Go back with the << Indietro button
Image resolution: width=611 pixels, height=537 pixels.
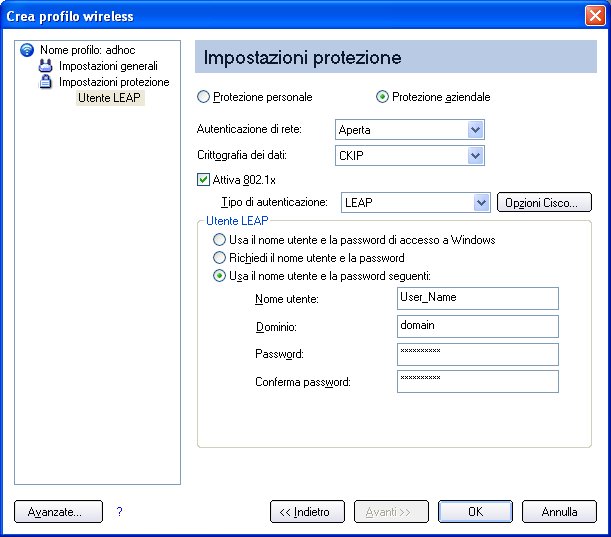pyautogui.click(x=307, y=512)
